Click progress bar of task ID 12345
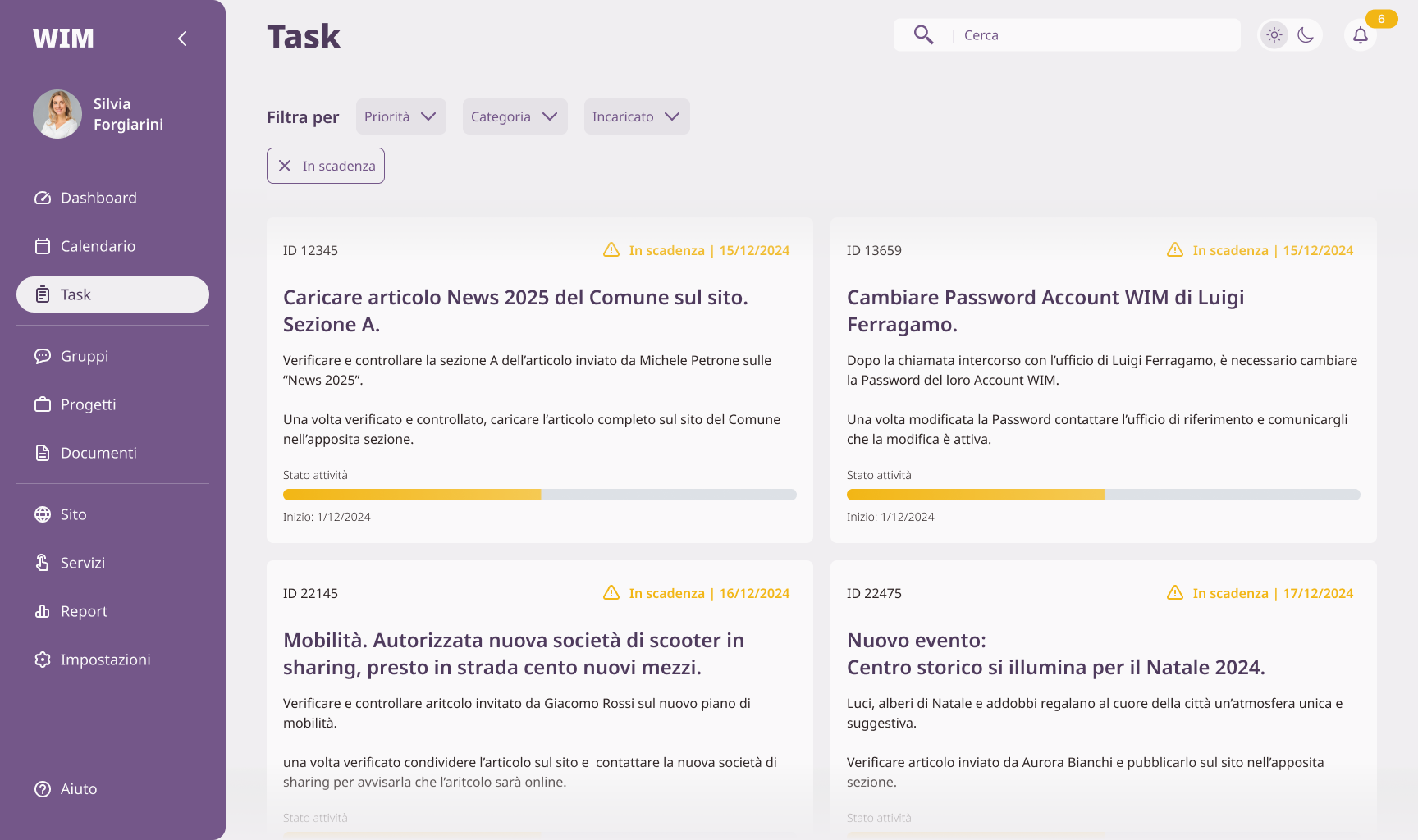This screenshot has height=840, width=1418. click(x=540, y=495)
